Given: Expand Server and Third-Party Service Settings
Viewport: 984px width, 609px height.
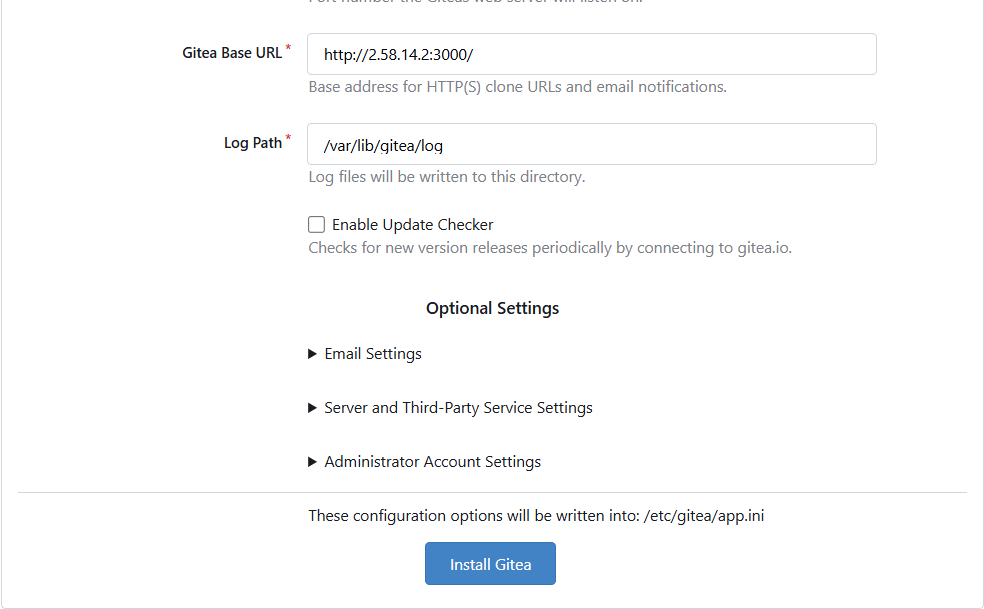Looking at the screenshot, I should [450, 408].
